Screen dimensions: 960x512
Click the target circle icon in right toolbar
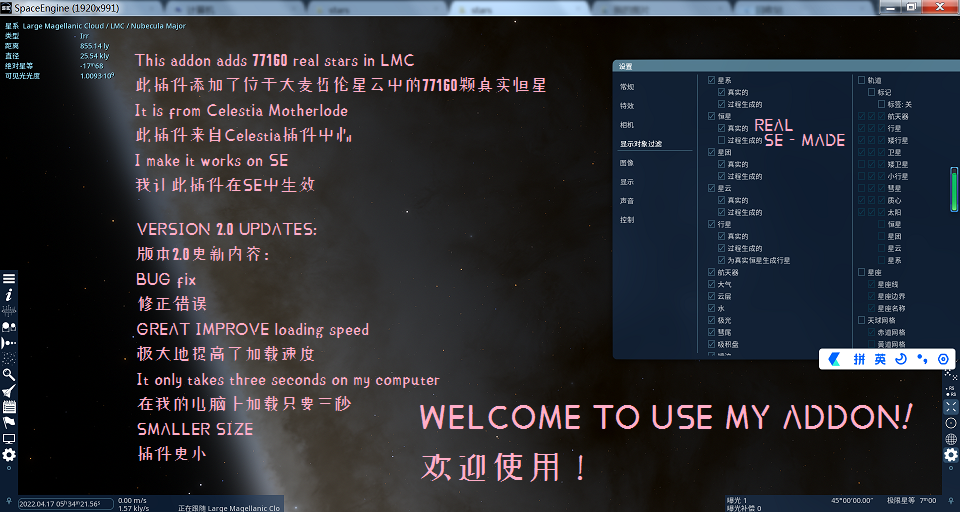(950, 423)
